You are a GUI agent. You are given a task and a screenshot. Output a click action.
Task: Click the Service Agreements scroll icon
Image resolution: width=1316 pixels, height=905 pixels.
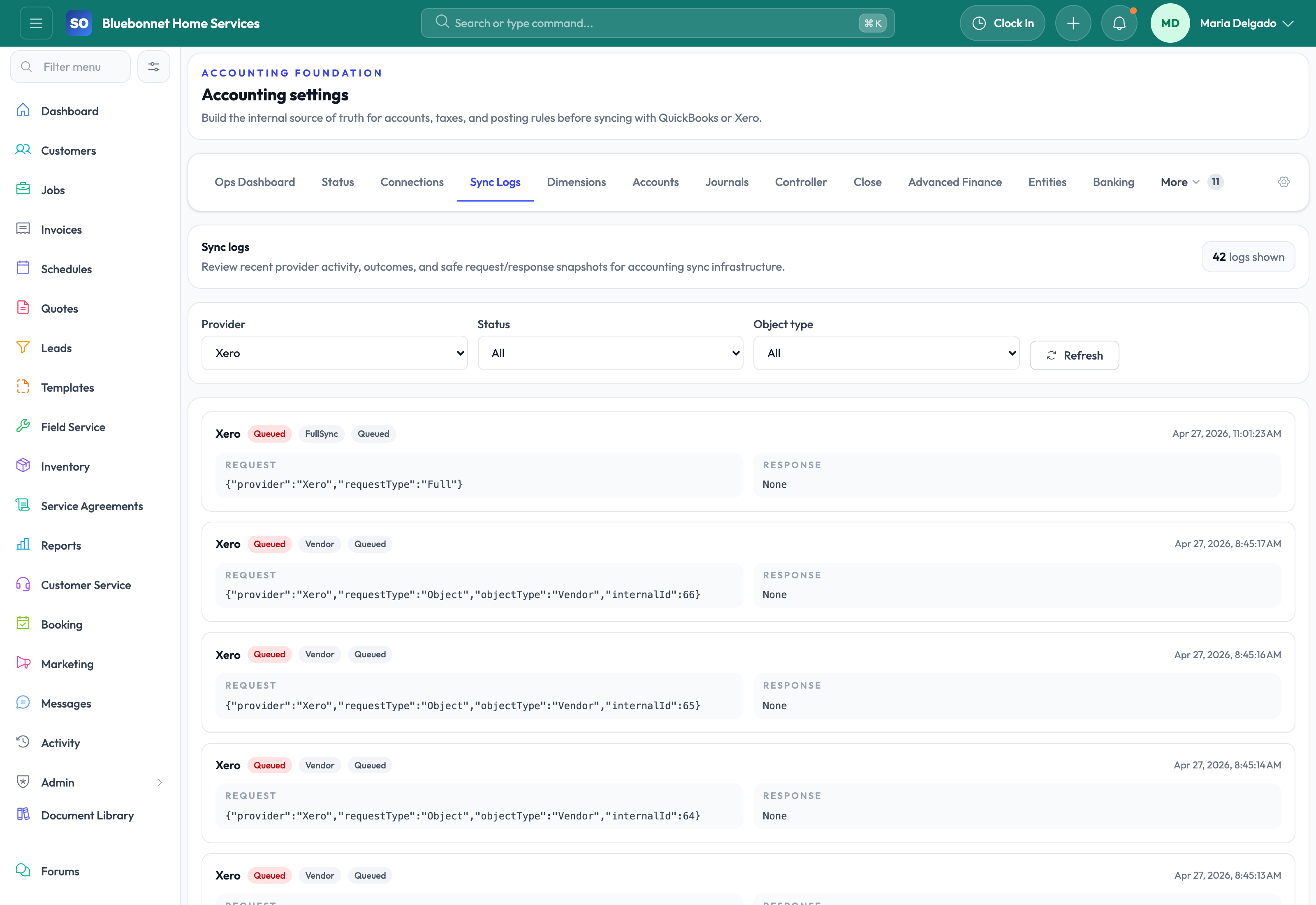pyautogui.click(x=23, y=505)
